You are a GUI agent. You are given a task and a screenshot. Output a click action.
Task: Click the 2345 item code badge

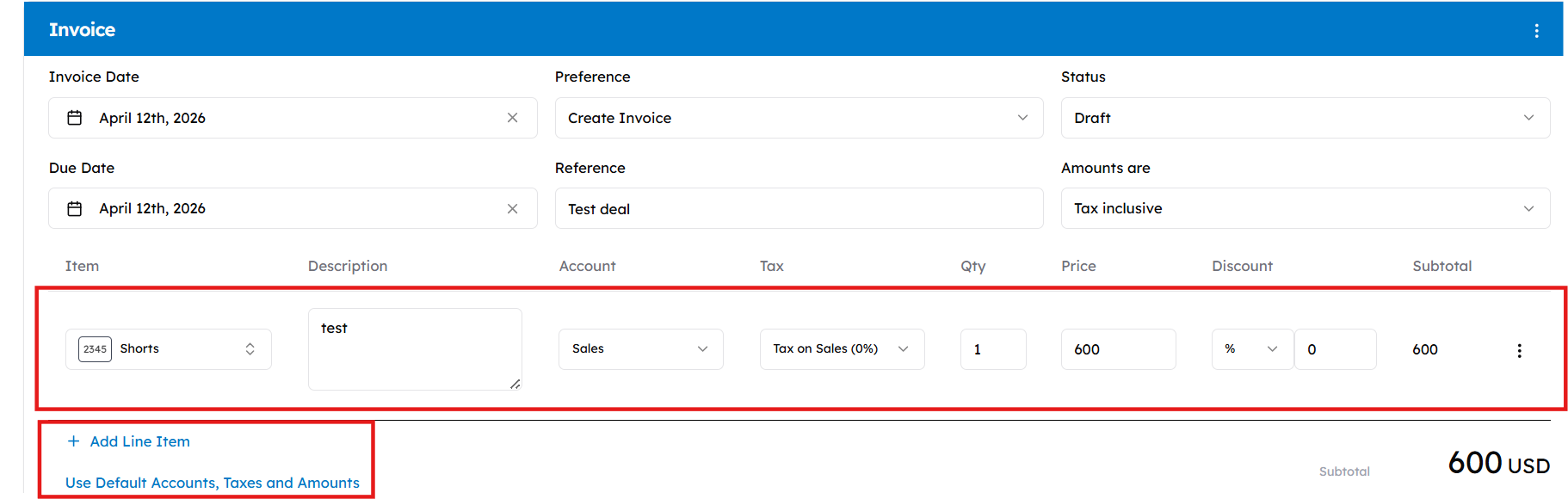point(95,349)
